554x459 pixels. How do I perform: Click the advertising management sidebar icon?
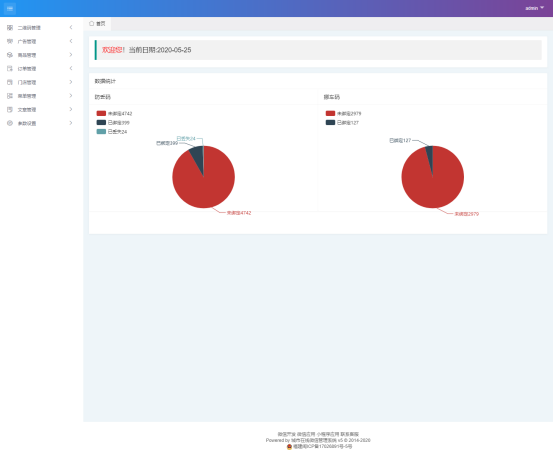(x=10, y=41)
